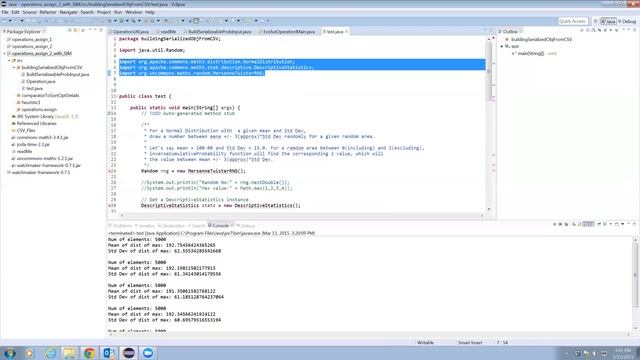
Task: Open the Javadoc view tab
Action: coord(145,225)
